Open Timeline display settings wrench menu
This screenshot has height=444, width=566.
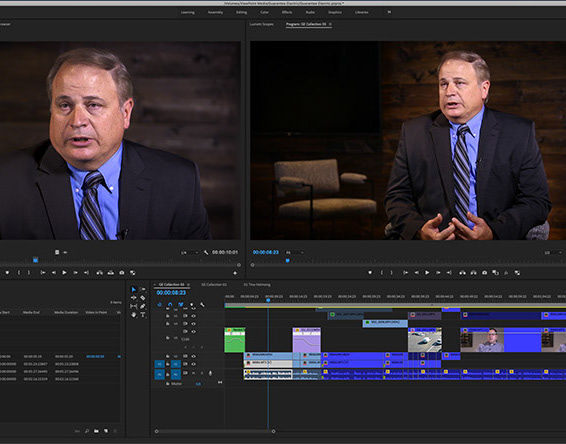tap(202, 305)
